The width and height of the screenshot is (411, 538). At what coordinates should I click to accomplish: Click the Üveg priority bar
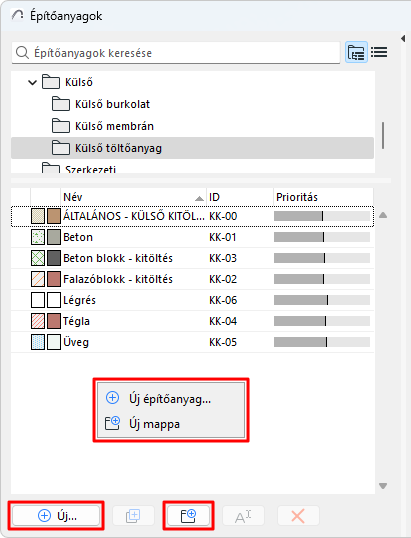(x=322, y=342)
